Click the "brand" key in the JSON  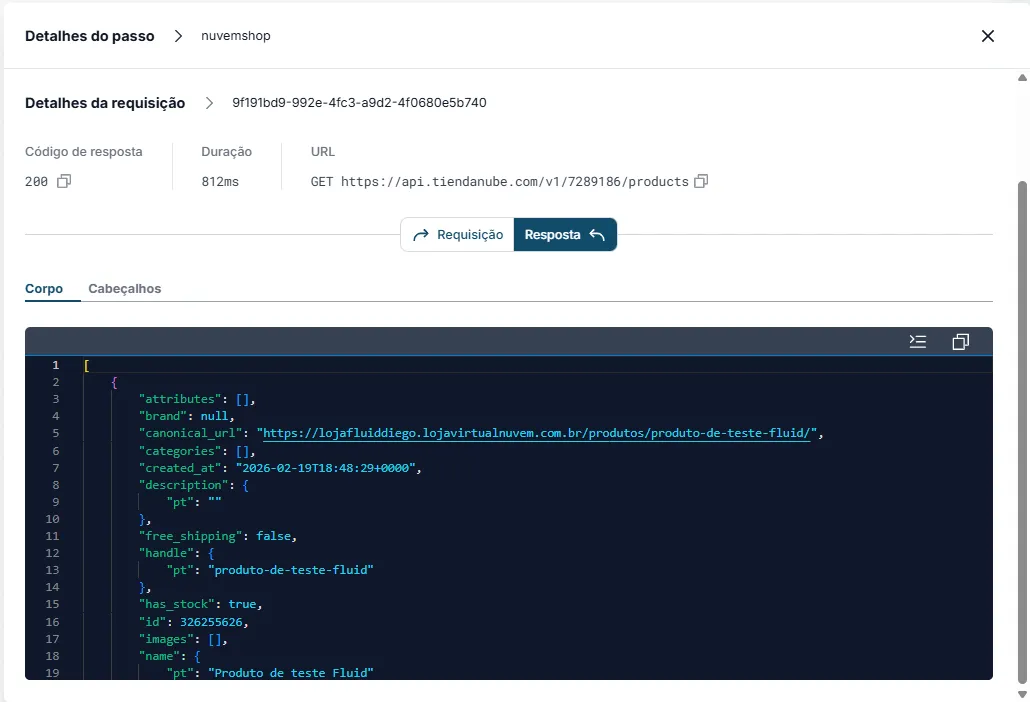pos(163,416)
